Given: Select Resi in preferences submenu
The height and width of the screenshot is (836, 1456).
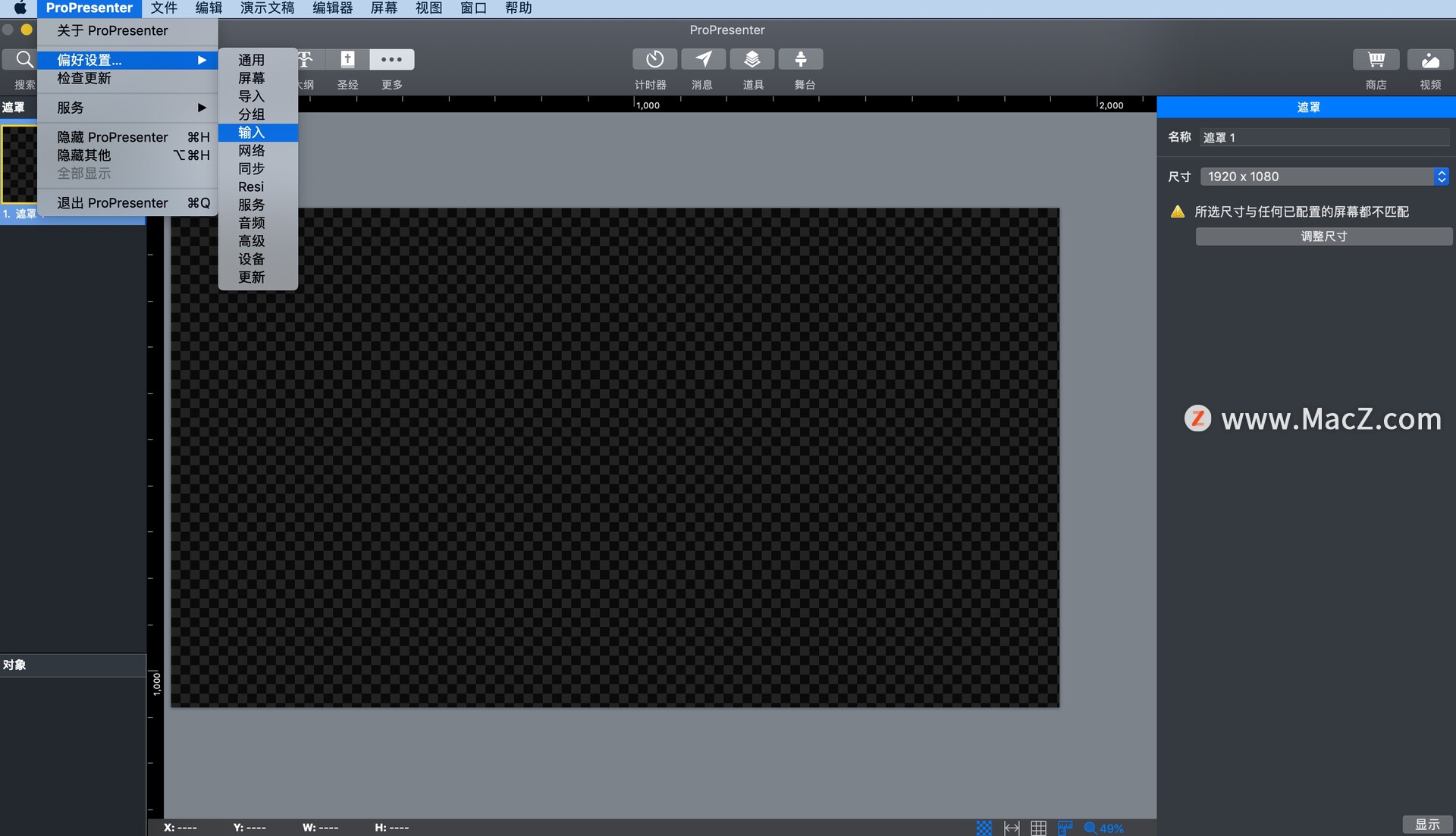Looking at the screenshot, I should [x=258, y=186].
